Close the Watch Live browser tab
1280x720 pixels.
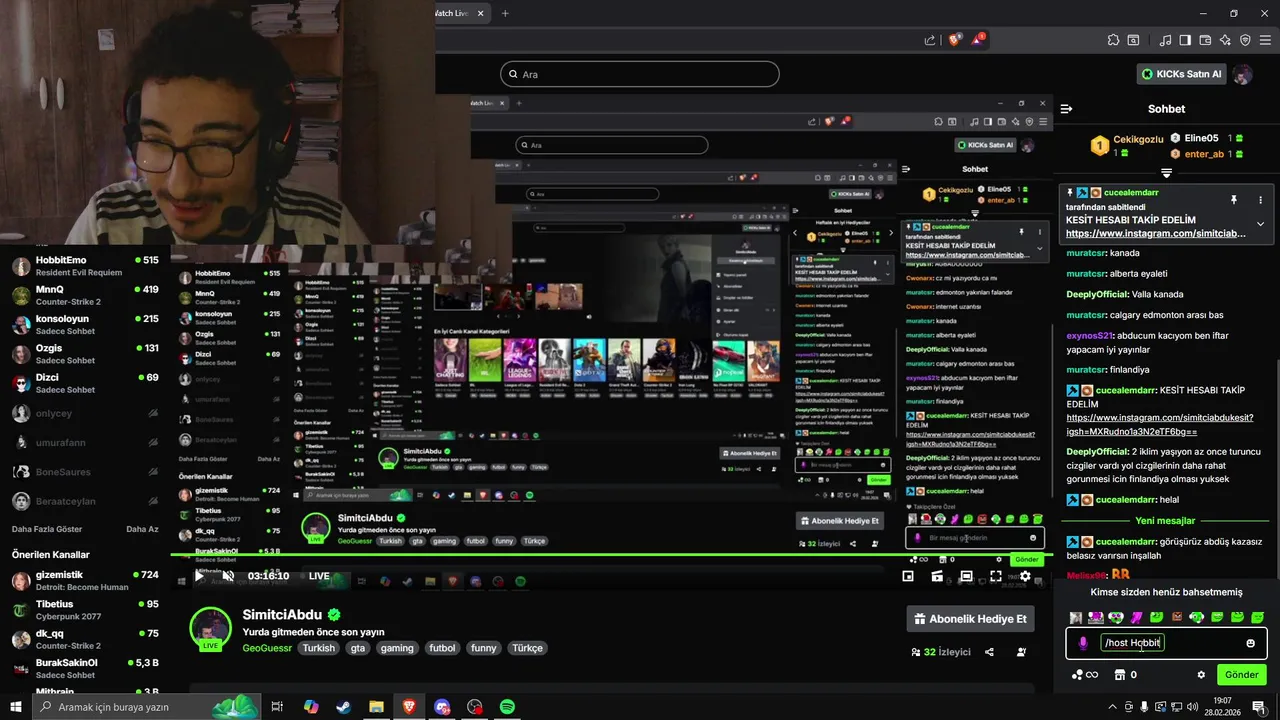(x=481, y=13)
